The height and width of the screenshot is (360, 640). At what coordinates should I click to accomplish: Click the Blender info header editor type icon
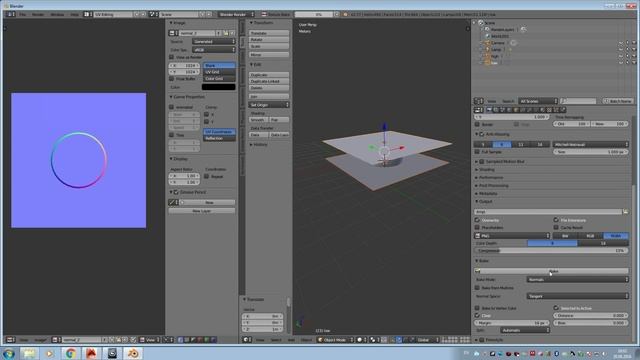10,14
